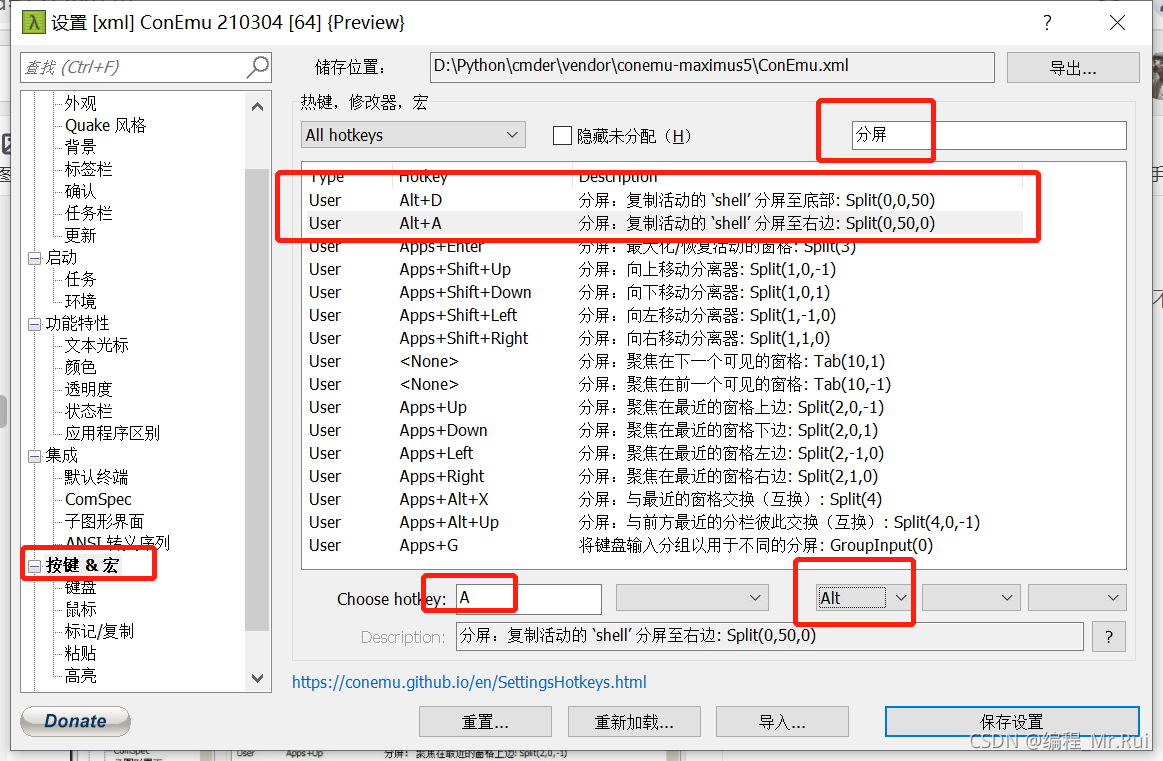
Task: Click the Donate button
Action: (75, 721)
